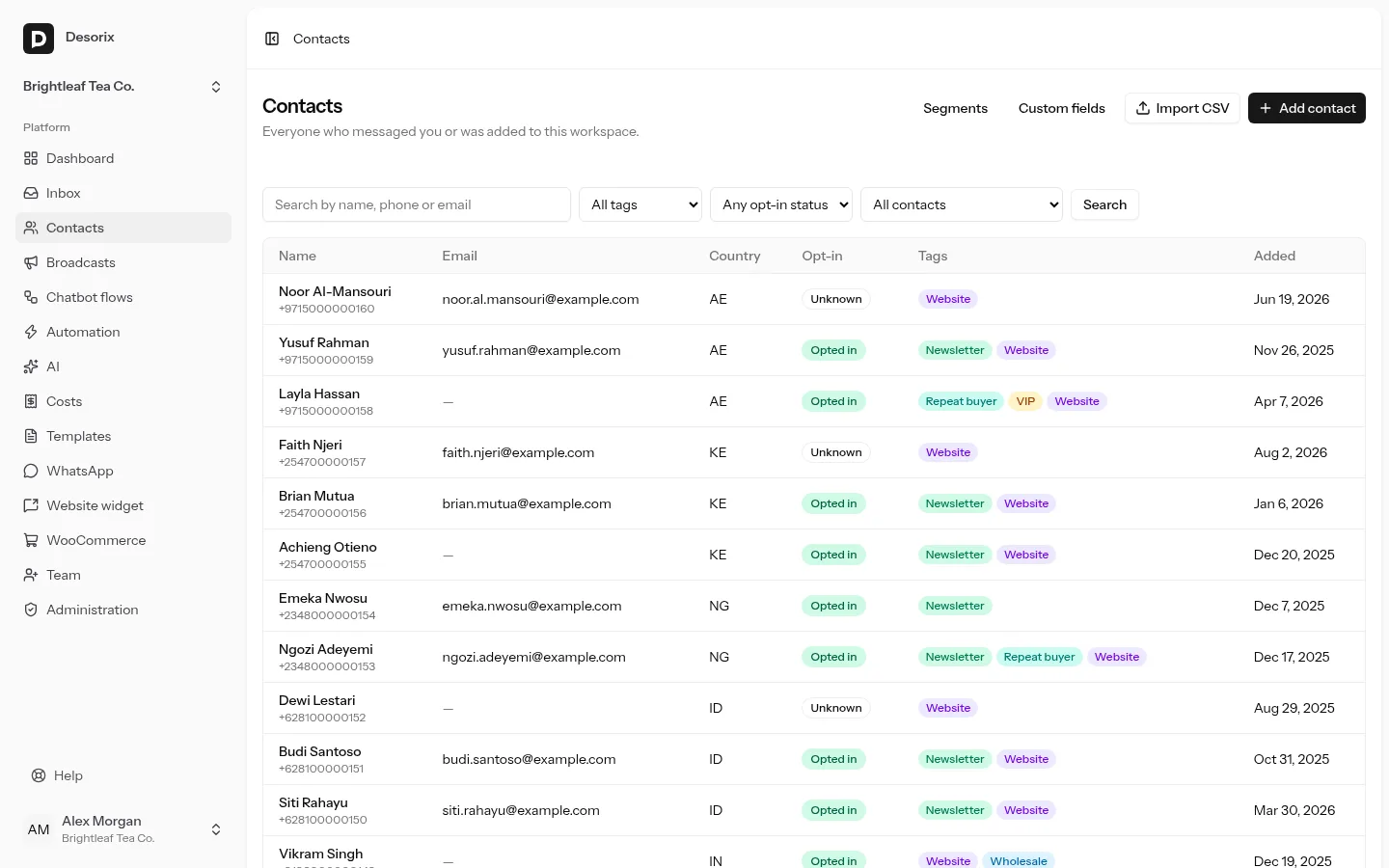Click the Tags column header
Image resolution: width=1389 pixels, height=868 pixels.
coord(933,256)
